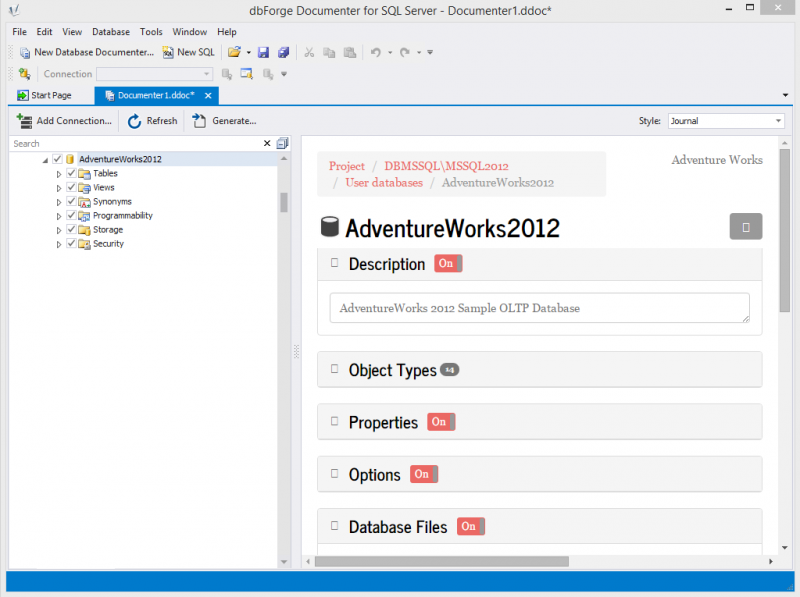Click the grey database icon left of the connection toolbar overflow arrow

[268, 74]
